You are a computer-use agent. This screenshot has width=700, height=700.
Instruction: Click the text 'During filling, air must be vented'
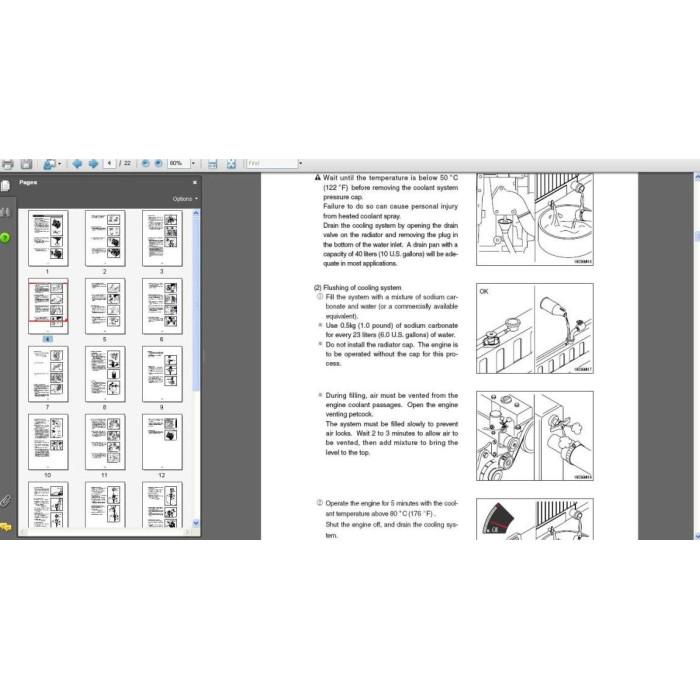(378, 396)
